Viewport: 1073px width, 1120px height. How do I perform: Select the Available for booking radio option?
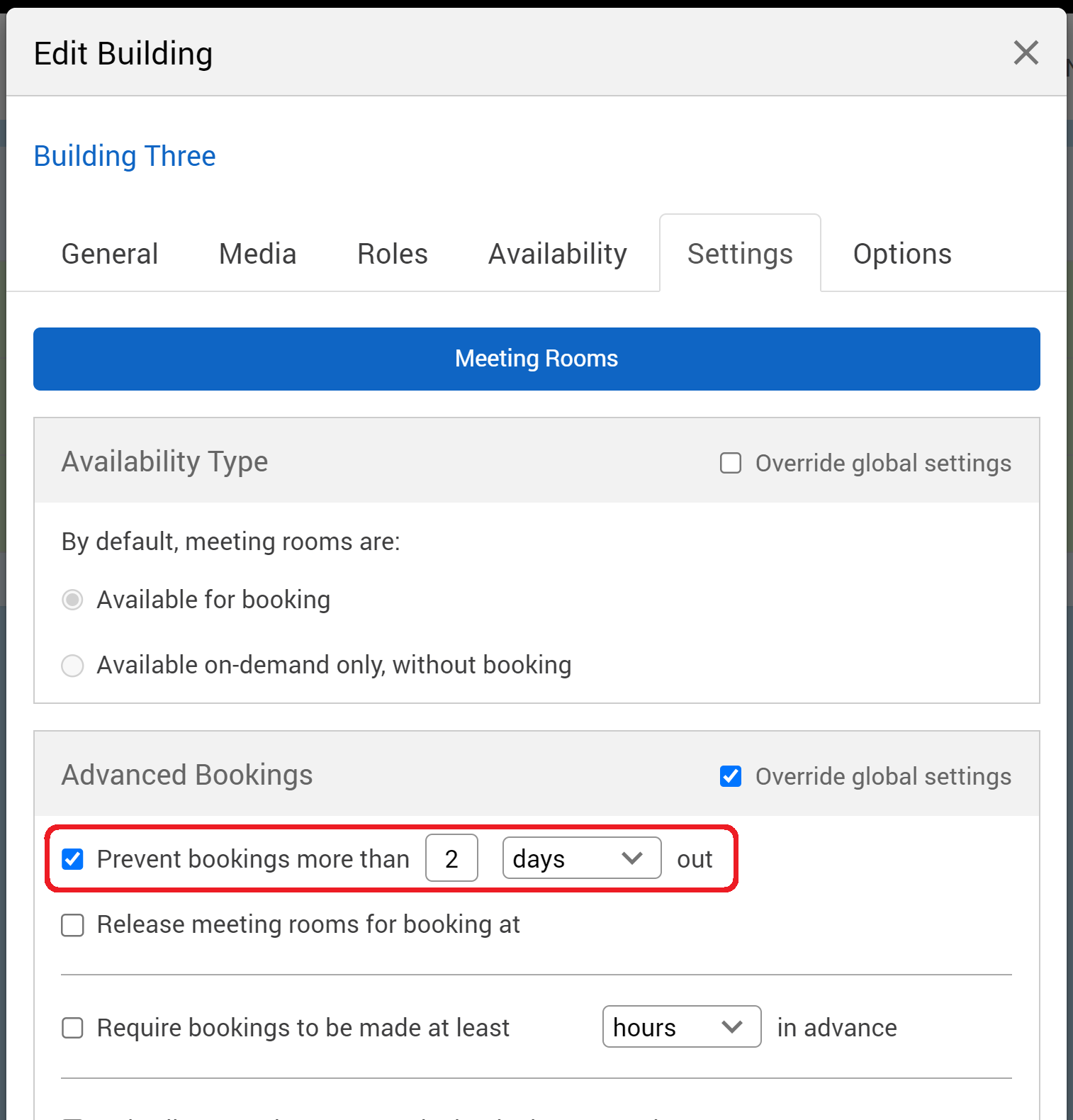tap(72, 600)
